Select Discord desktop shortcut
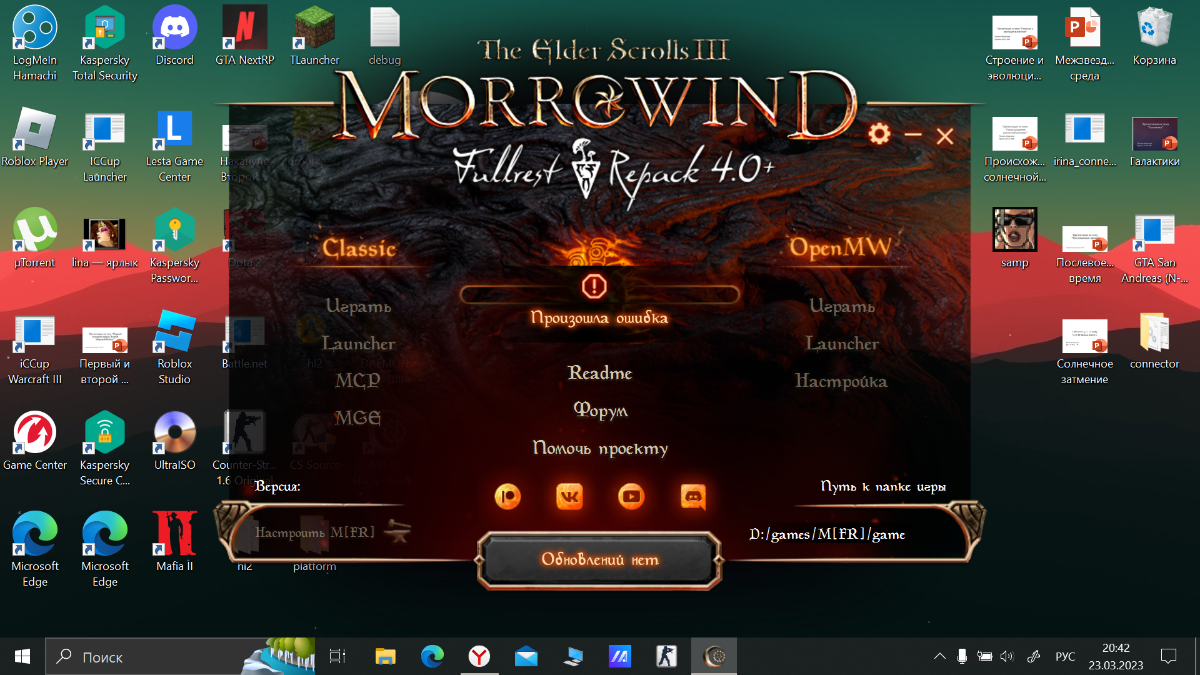The image size is (1200, 675). click(x=175, y=35)
